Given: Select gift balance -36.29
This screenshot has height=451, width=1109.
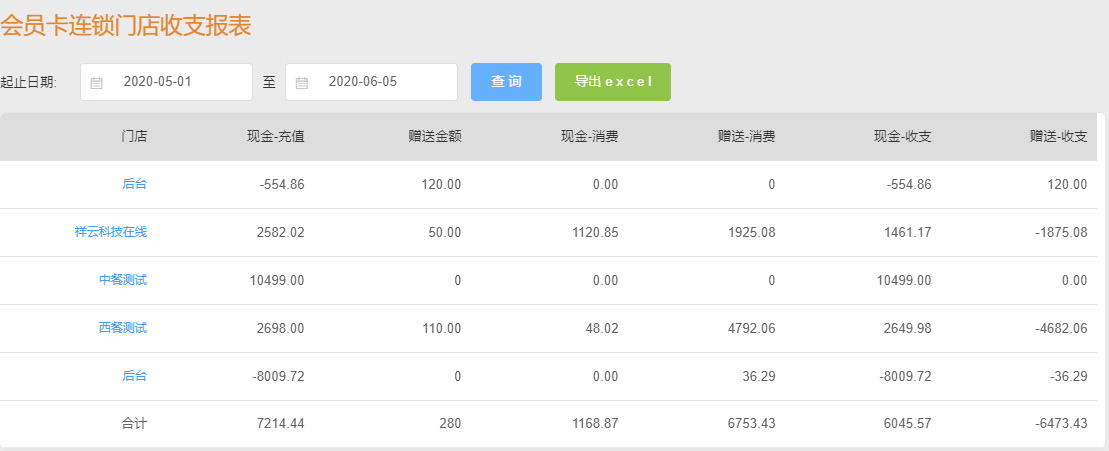Looking at the screenshot, I should tap(1070, 376).
